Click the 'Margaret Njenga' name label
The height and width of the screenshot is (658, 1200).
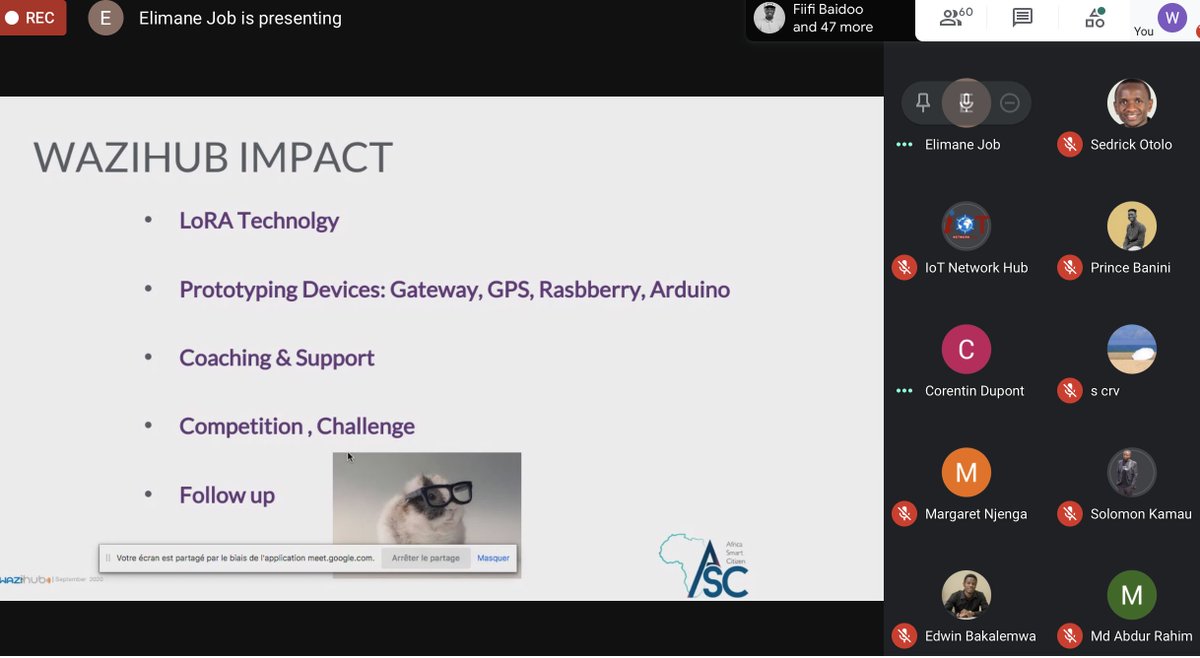tap(976, 514)
